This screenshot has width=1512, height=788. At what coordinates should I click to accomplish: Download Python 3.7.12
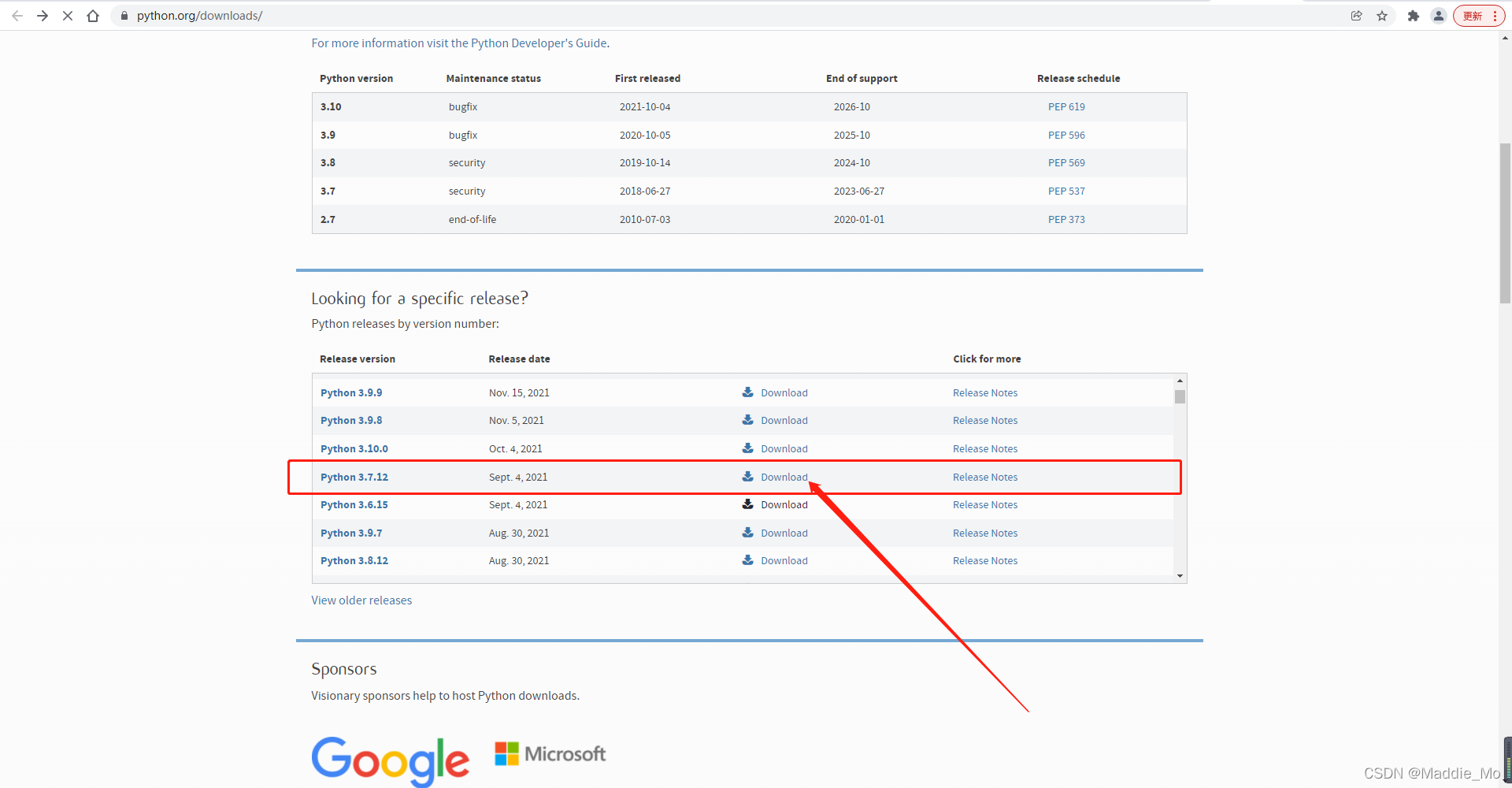click(784, 477)
